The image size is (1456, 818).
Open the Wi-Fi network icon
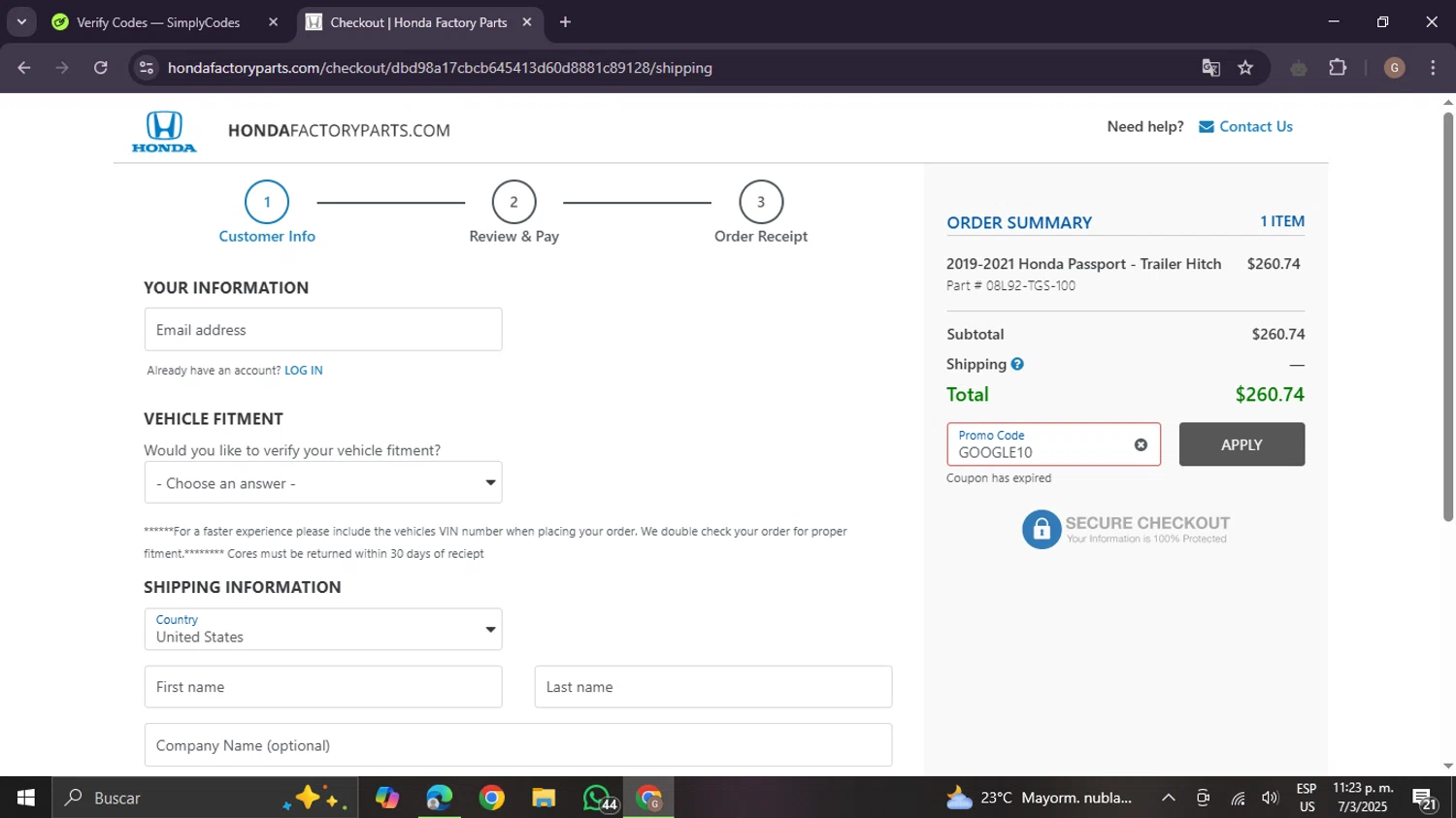tap(1238, 798)
